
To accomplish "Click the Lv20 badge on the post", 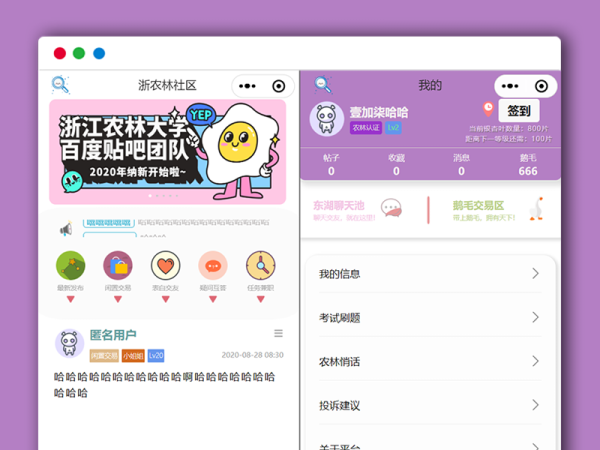I will tap(156, 355).
